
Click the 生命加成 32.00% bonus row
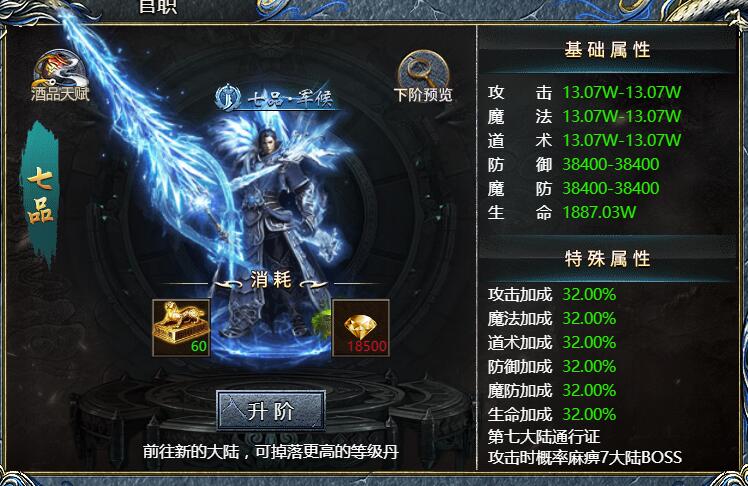coord(552,414)
